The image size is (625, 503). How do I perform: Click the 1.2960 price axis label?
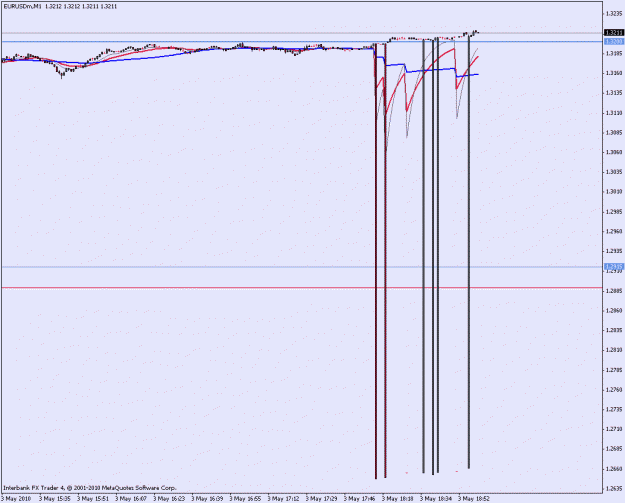(x=614, y=231)
